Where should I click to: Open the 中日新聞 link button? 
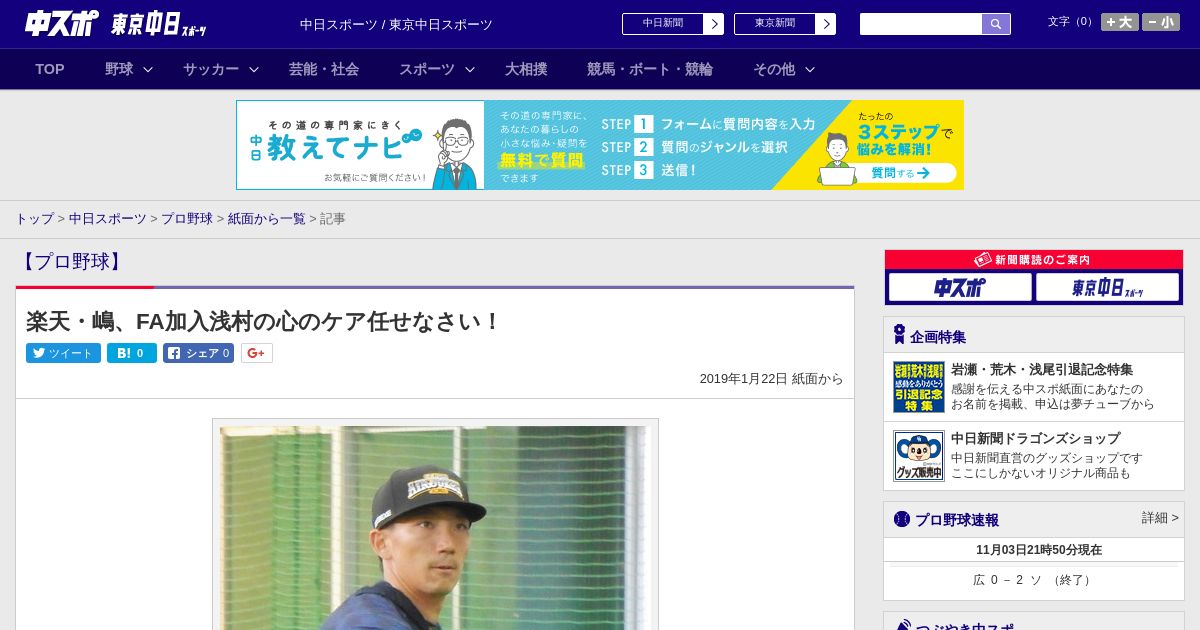point(663,24)
